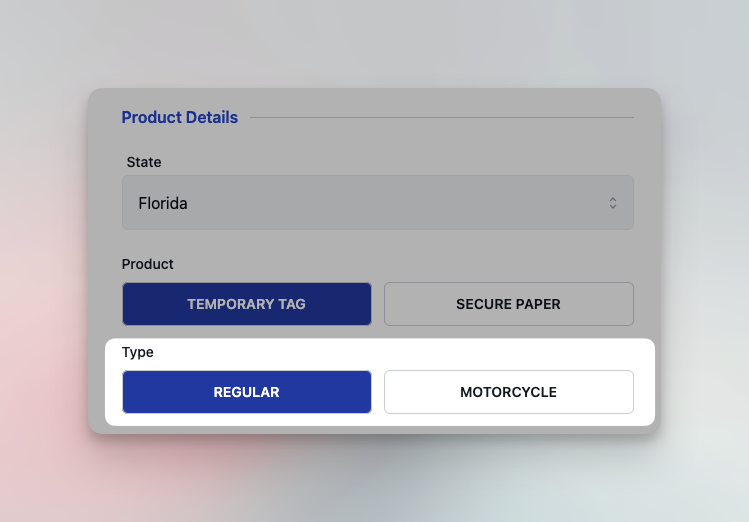This screenshot has height=522, width=749.
Task: Choose the Secure Paper product option
Action: coord(508,304)
